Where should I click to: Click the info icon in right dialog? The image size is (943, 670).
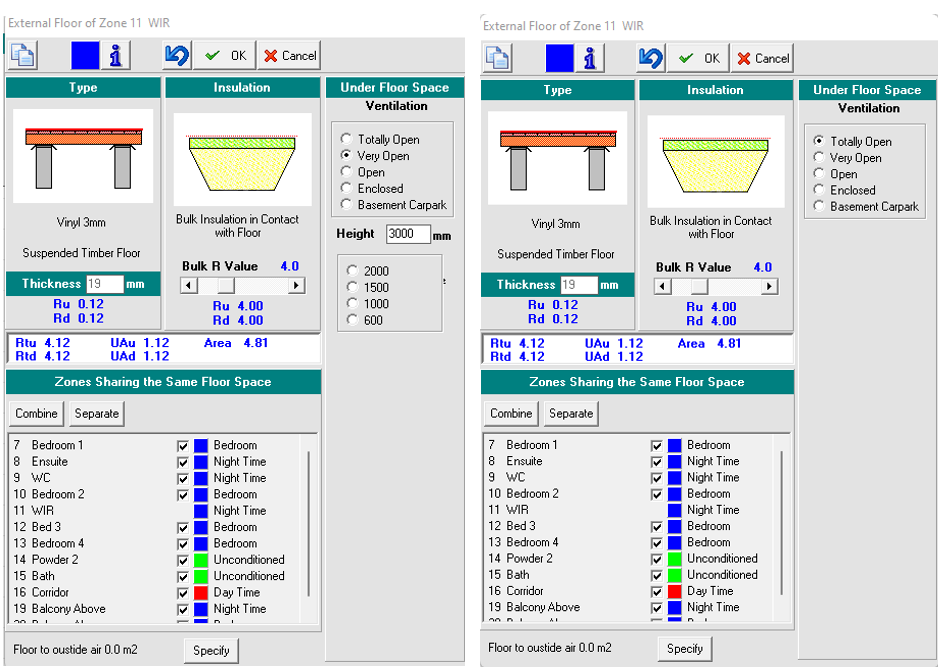(590, 58)
